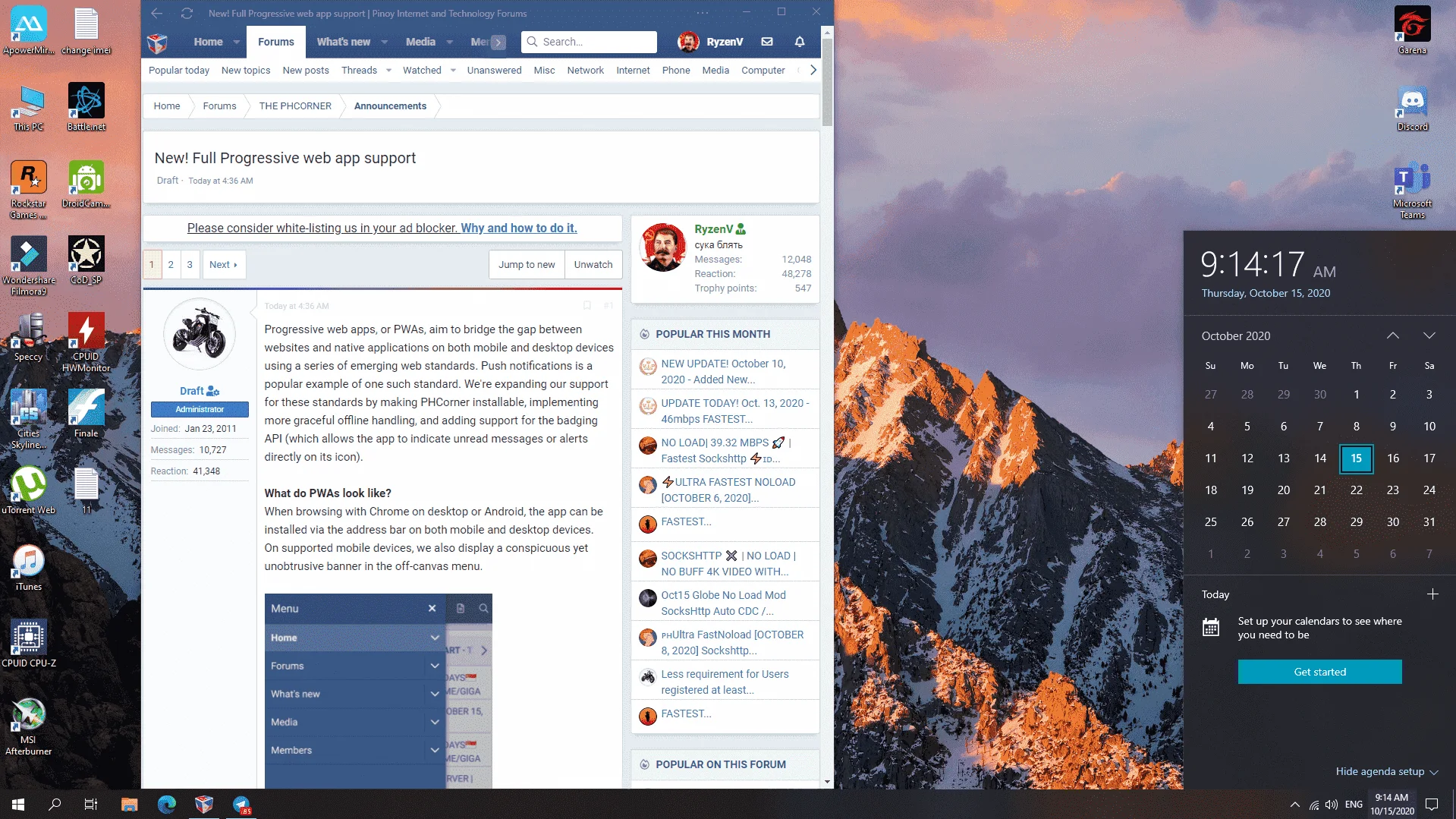Screen dimensions: 1456x819
Task: Expand Threads sub-nav dropdown
Action: point(388,71)
